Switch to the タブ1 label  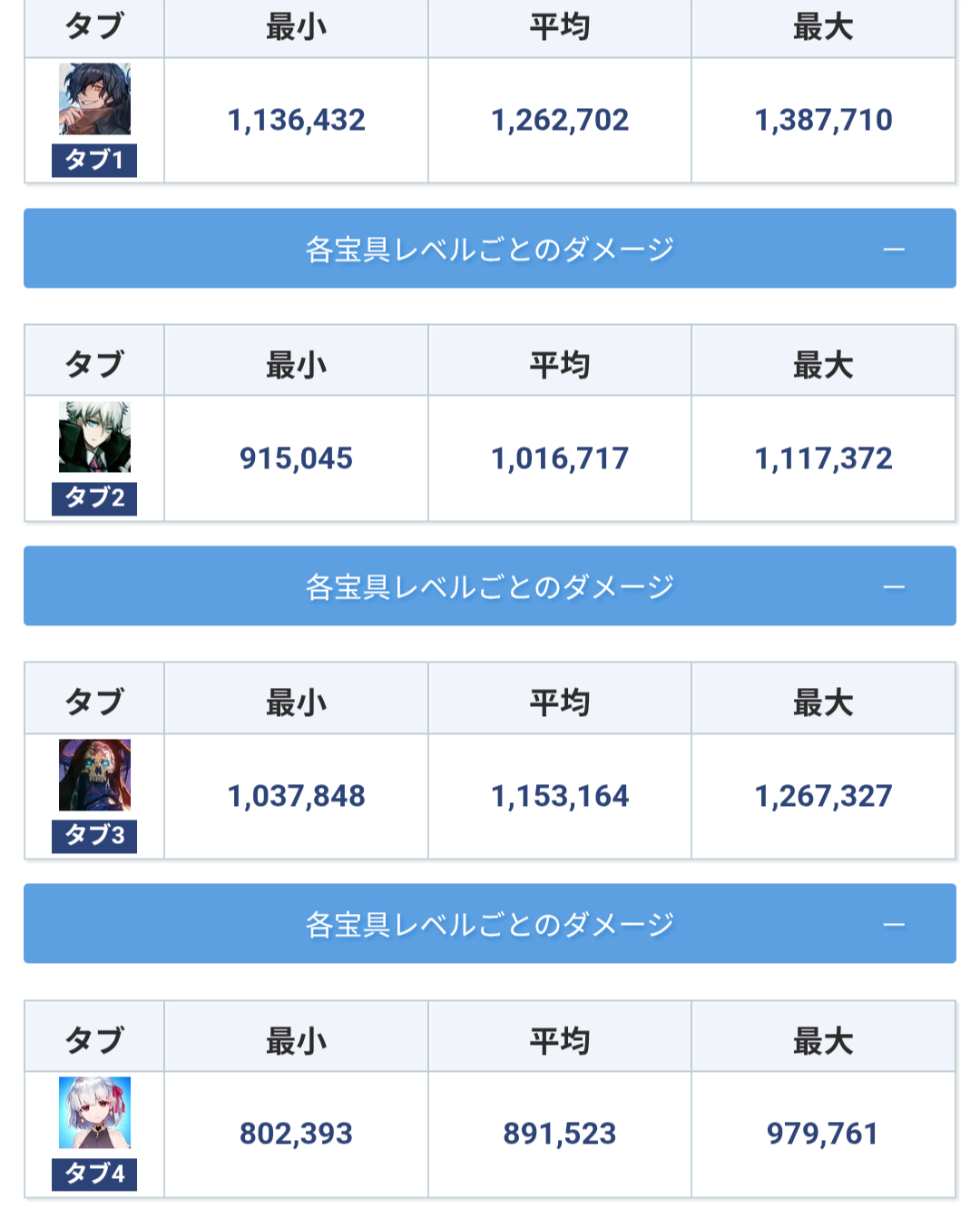coord(94,160)
